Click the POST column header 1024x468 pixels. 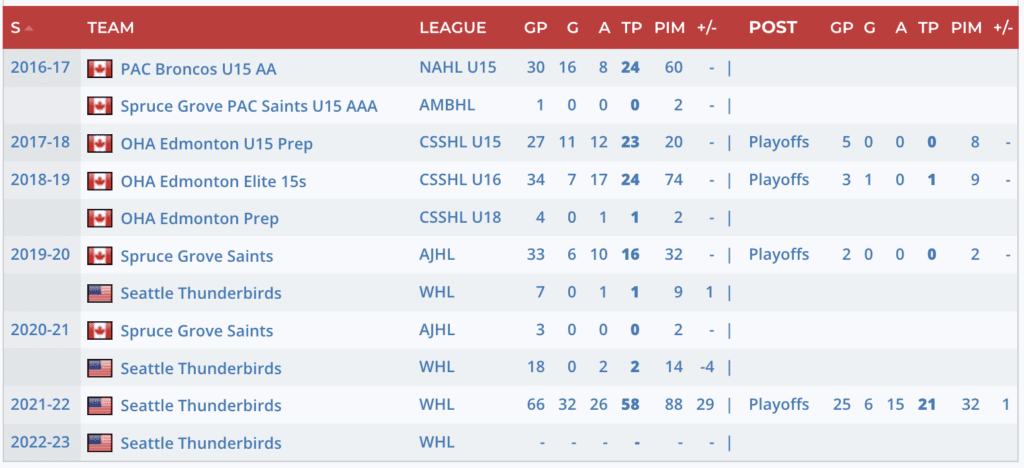click(773, 28)
